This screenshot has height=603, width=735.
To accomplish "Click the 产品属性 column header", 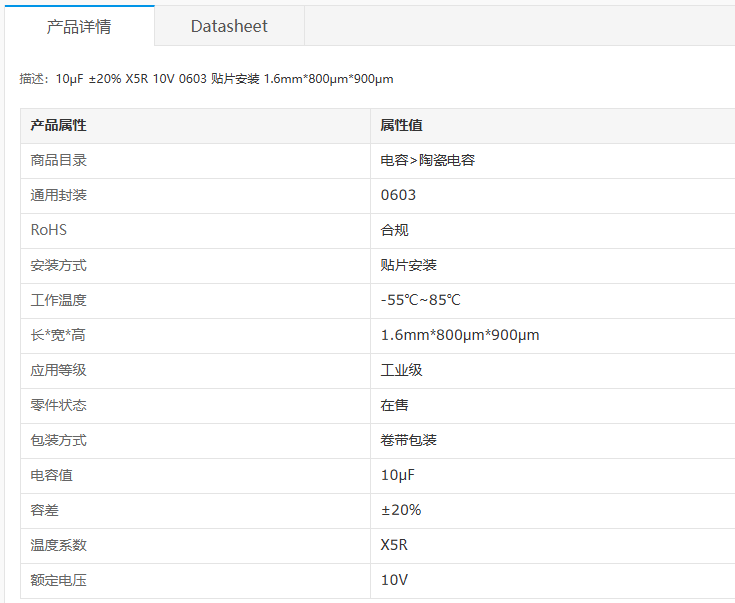I will coord(59,125).
